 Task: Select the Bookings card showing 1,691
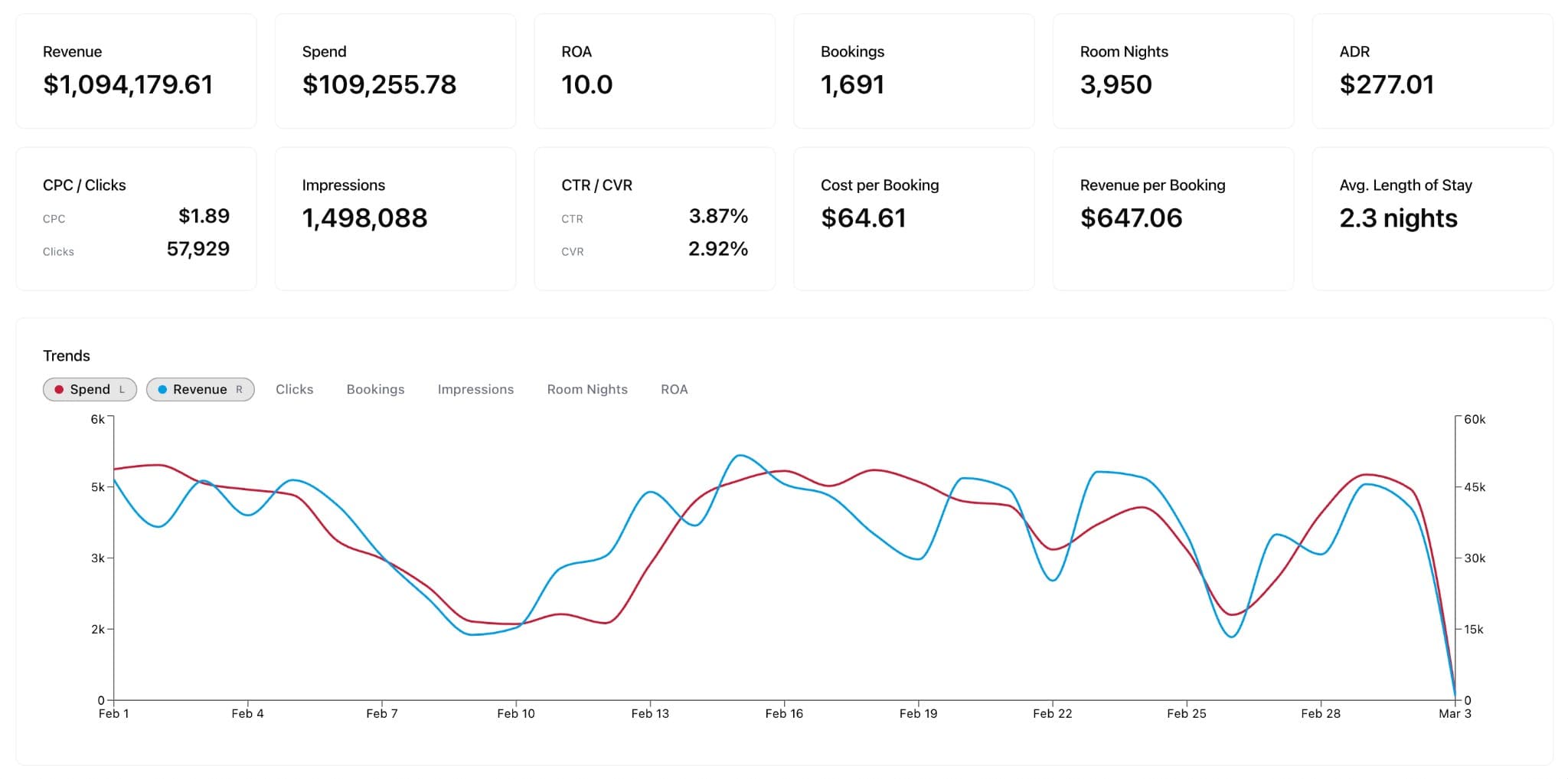(914, 70)
